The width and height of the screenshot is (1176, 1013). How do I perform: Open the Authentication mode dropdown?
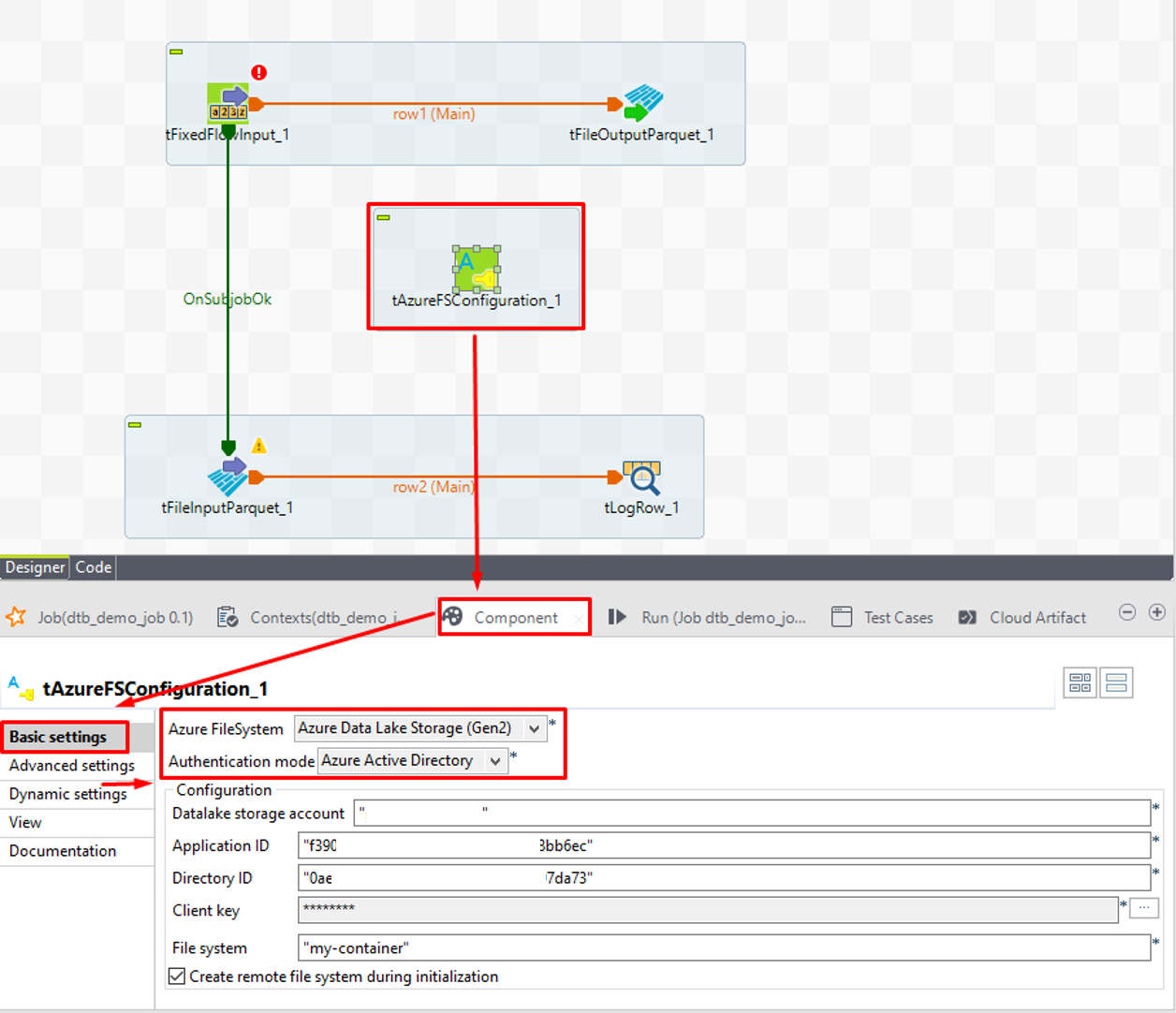coord(495,761)
